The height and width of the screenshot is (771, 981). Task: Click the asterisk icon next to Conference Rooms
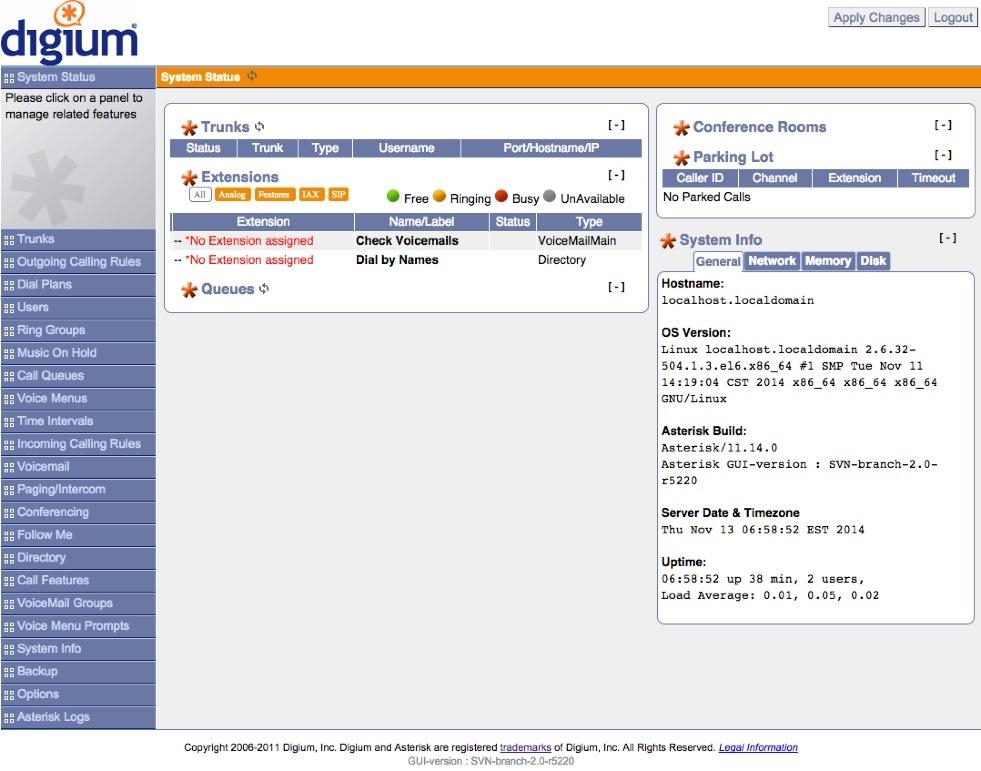(681, 128)
